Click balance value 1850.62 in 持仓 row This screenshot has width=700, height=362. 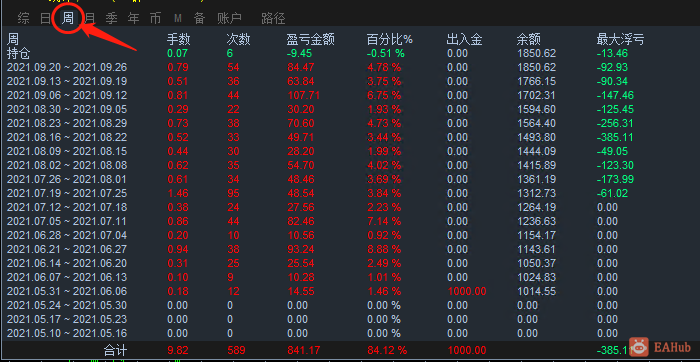coord(537,54)
